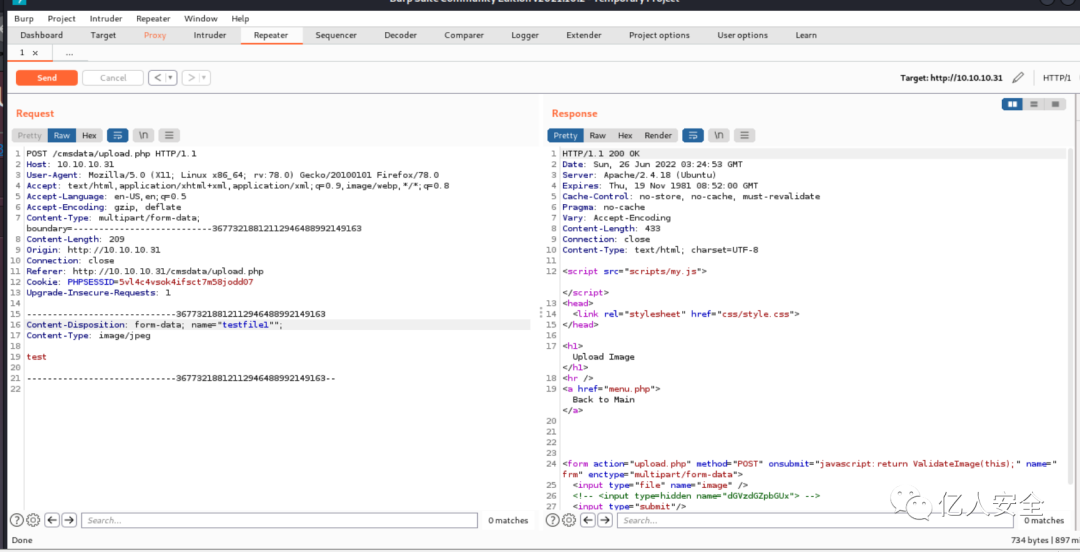
Task: Select Hex view in Response pane
Action: coord(625,135)
